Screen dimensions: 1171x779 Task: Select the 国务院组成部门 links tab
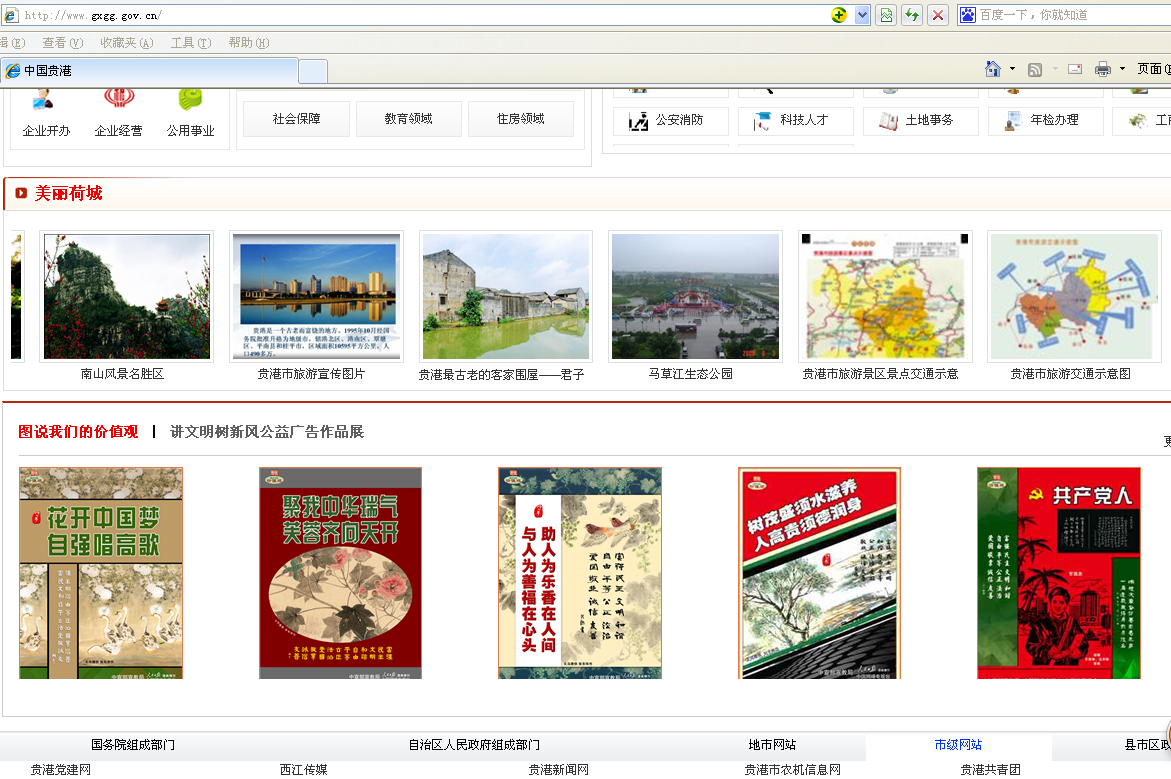pyautogui.click(x=133, y=745)
